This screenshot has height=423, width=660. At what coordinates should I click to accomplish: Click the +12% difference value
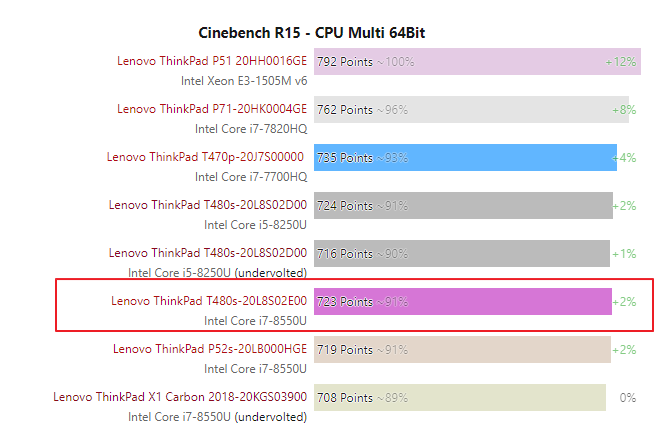click(621, 62)
